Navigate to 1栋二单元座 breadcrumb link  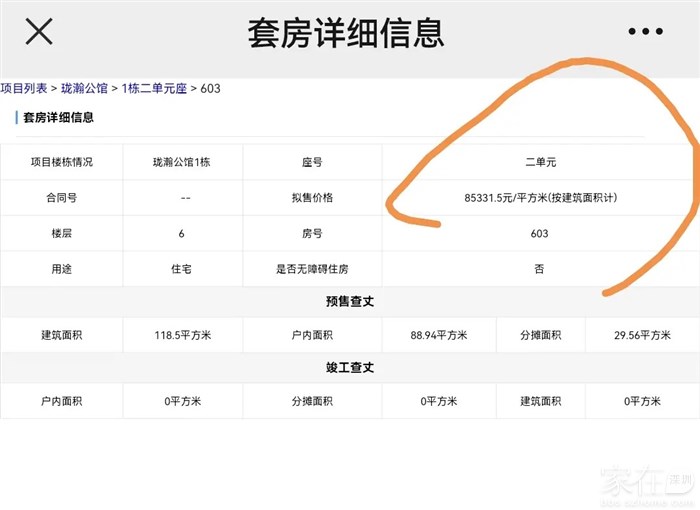[153, 89]
